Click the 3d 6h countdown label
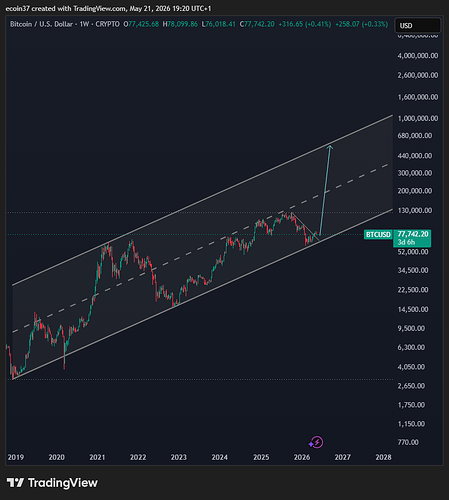This screenshot has width=449, height=500. (x=406, y=242)
